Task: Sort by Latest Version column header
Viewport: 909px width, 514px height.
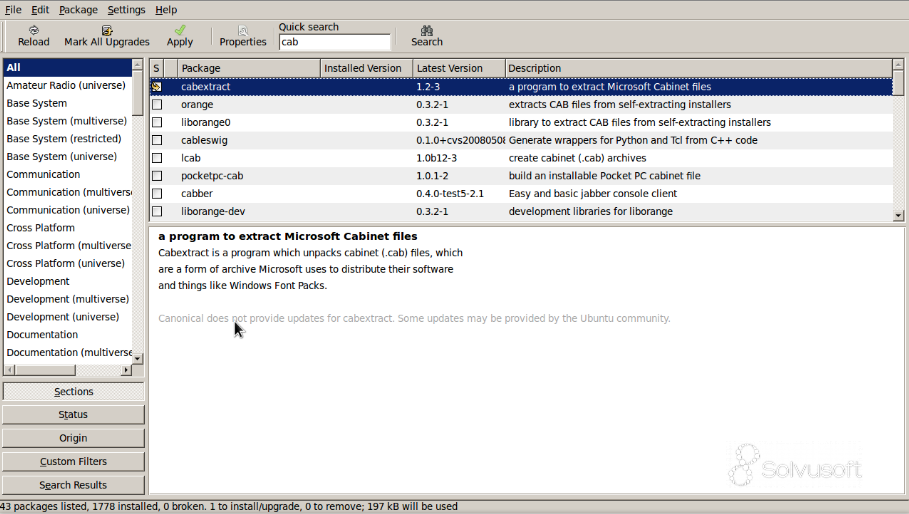Action: coord(459,68)
